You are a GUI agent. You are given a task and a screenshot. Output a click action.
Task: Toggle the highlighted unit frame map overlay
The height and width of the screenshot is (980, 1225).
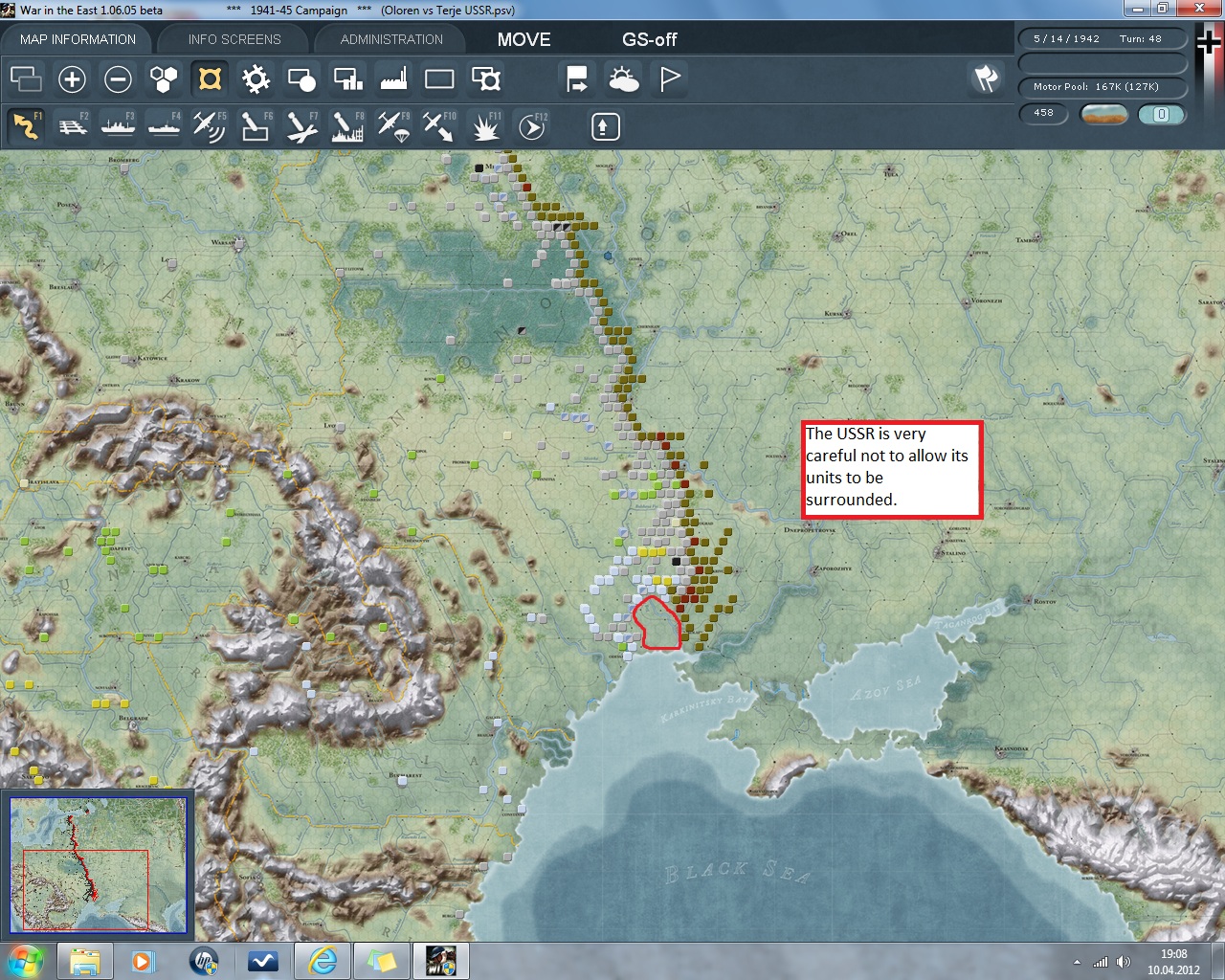[210, 79]
